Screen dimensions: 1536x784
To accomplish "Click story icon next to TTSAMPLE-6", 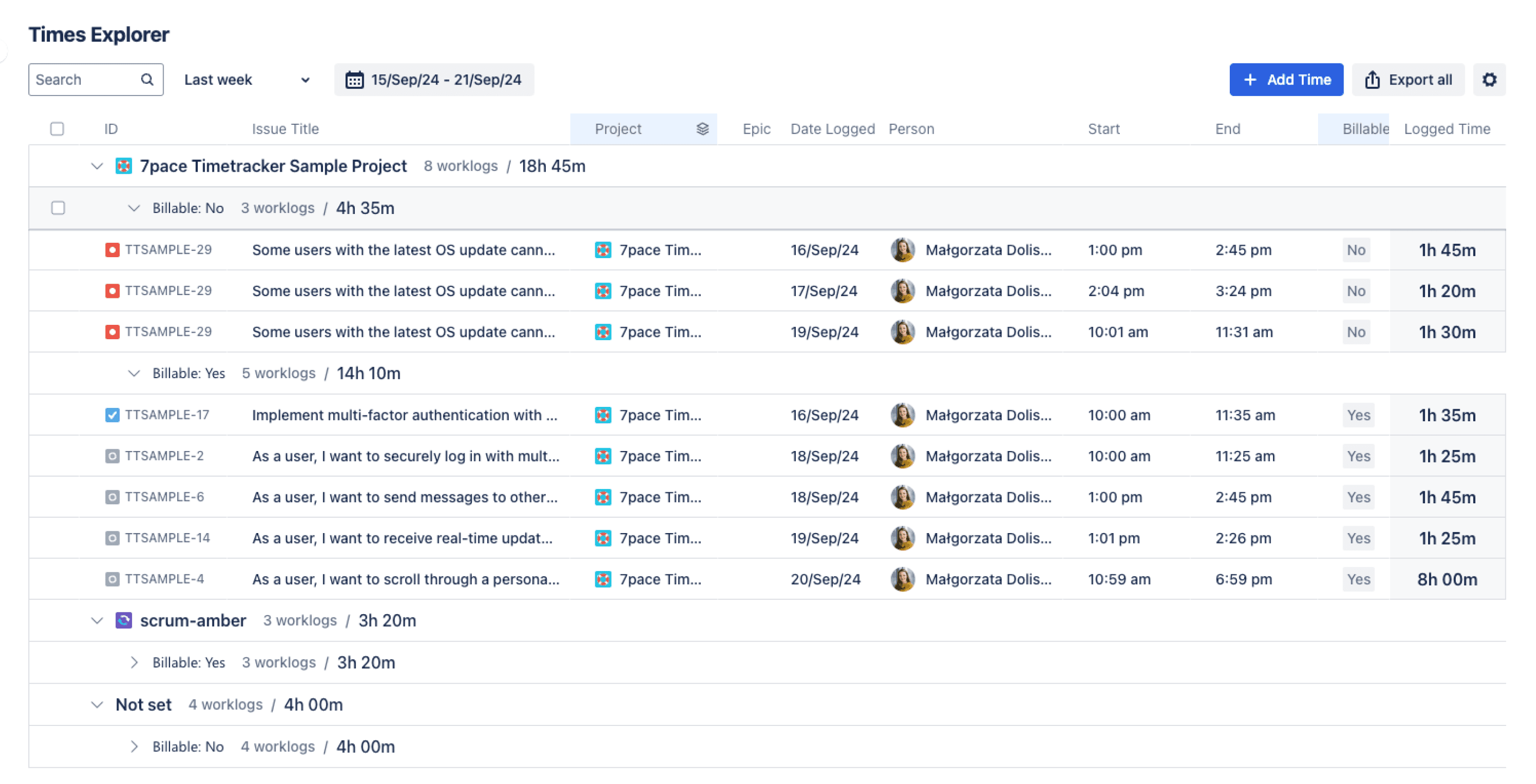I will point(112,497).
